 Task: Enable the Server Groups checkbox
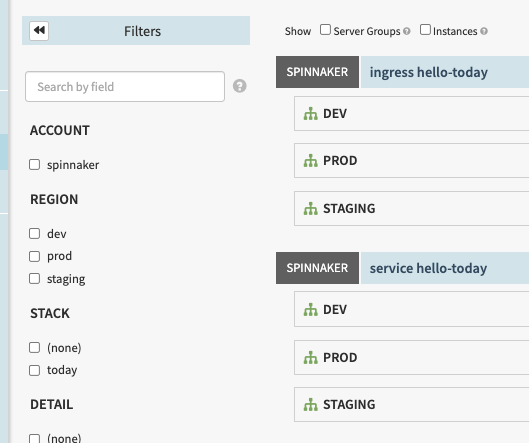(325, 30)
